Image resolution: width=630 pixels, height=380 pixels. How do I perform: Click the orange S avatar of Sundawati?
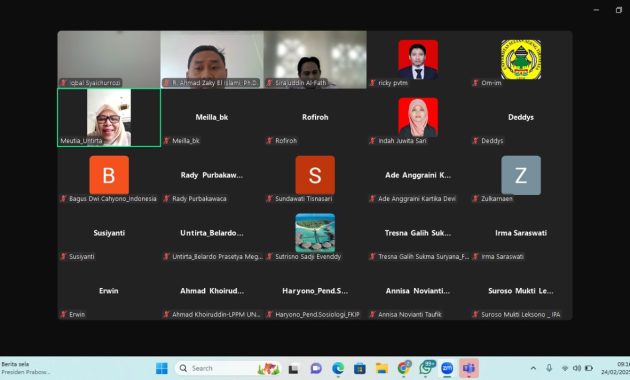click(315, 175)
